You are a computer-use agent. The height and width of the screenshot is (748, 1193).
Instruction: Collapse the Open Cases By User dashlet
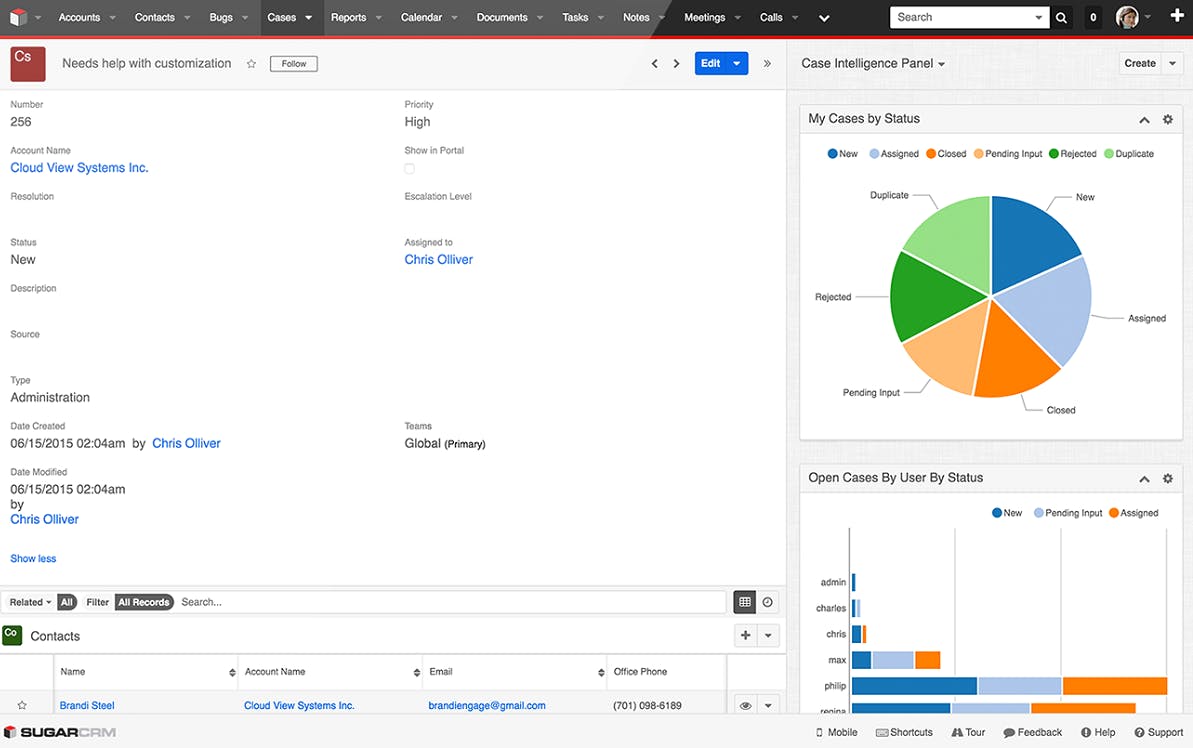1144,478
